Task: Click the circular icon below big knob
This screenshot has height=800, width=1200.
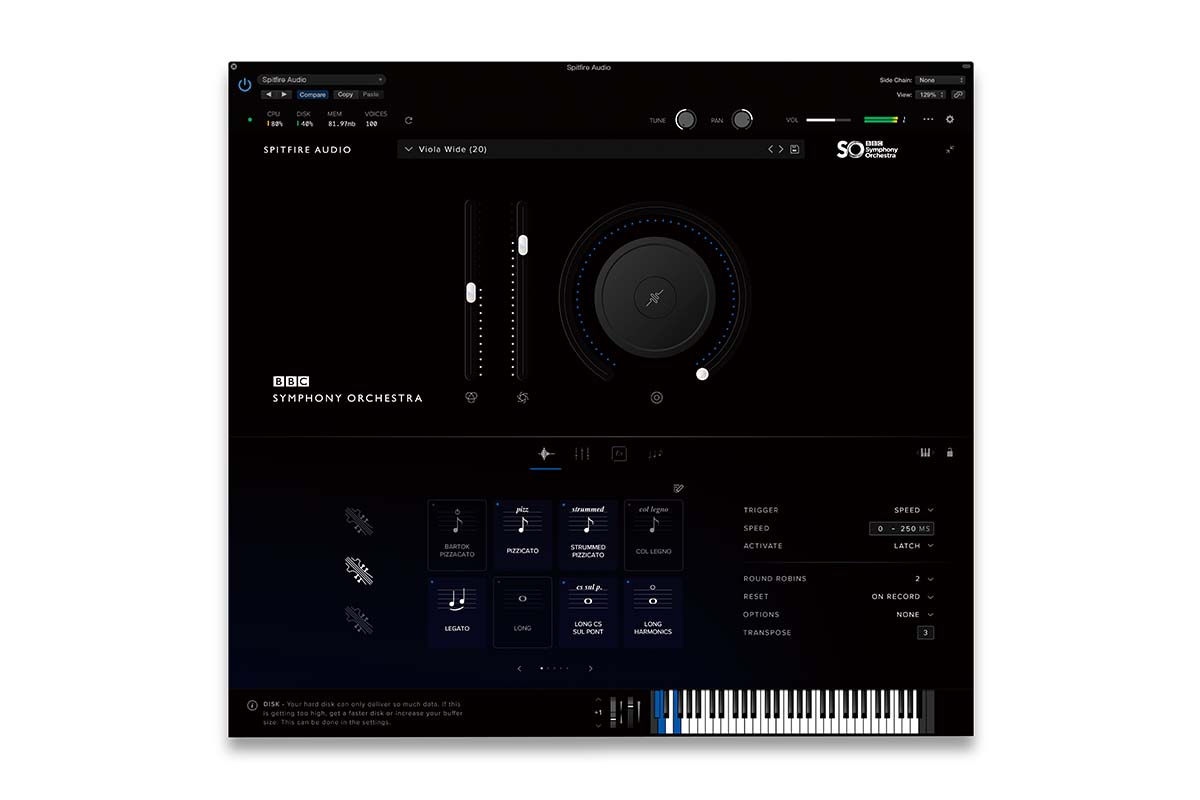Action: (657, 397)
